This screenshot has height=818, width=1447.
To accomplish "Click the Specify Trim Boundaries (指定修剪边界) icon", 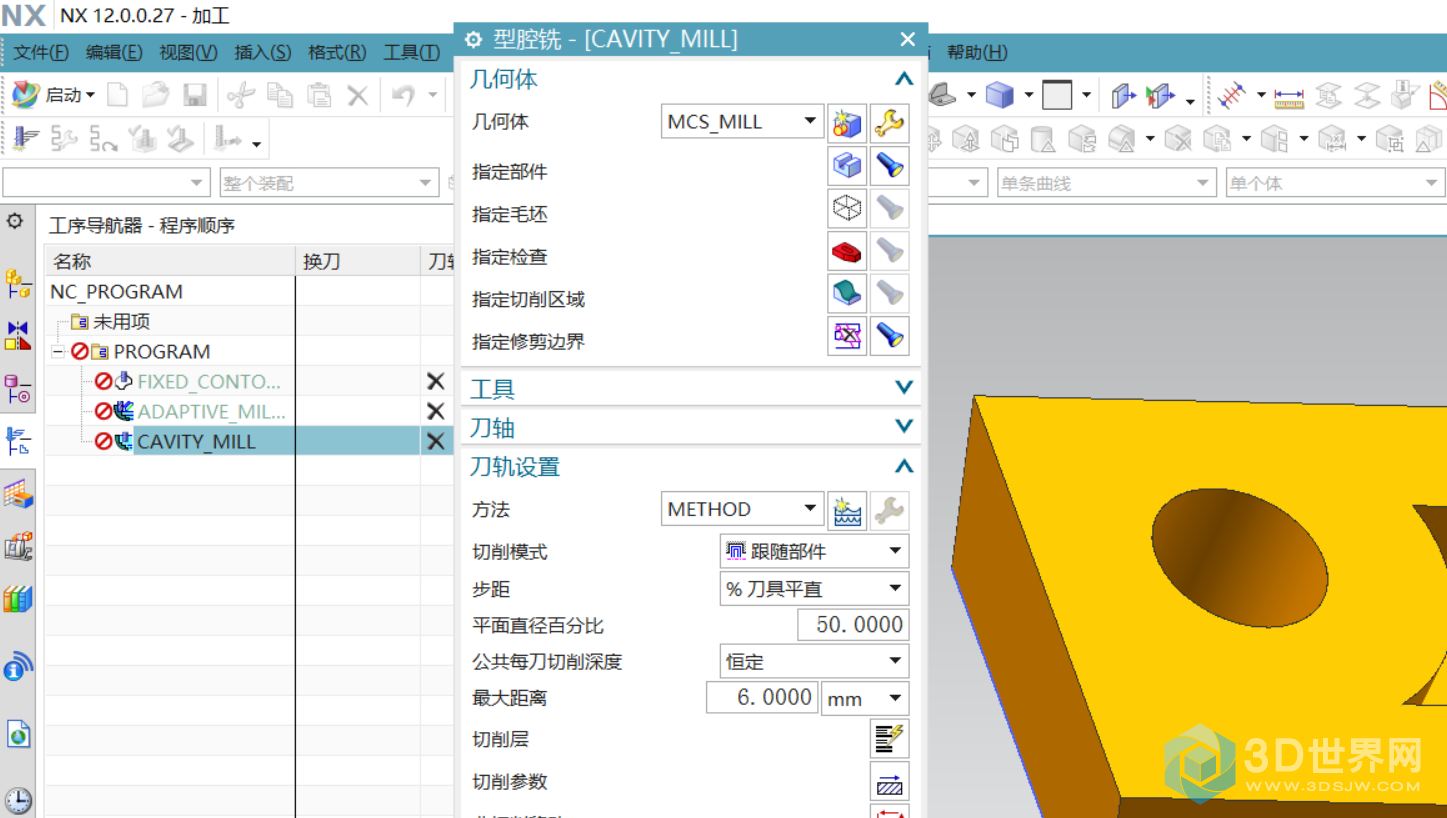I will coord(848,336).
